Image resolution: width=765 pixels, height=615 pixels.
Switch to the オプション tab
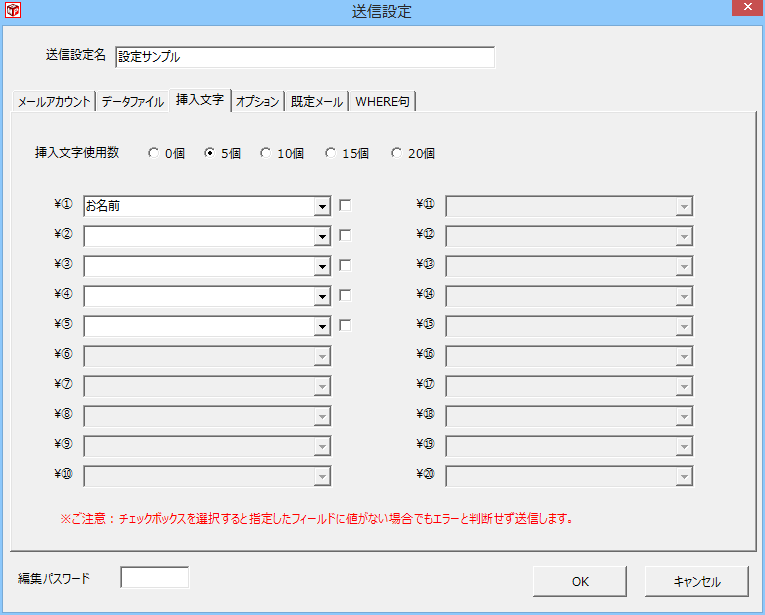pyautogui.click(x=258, y=101)
